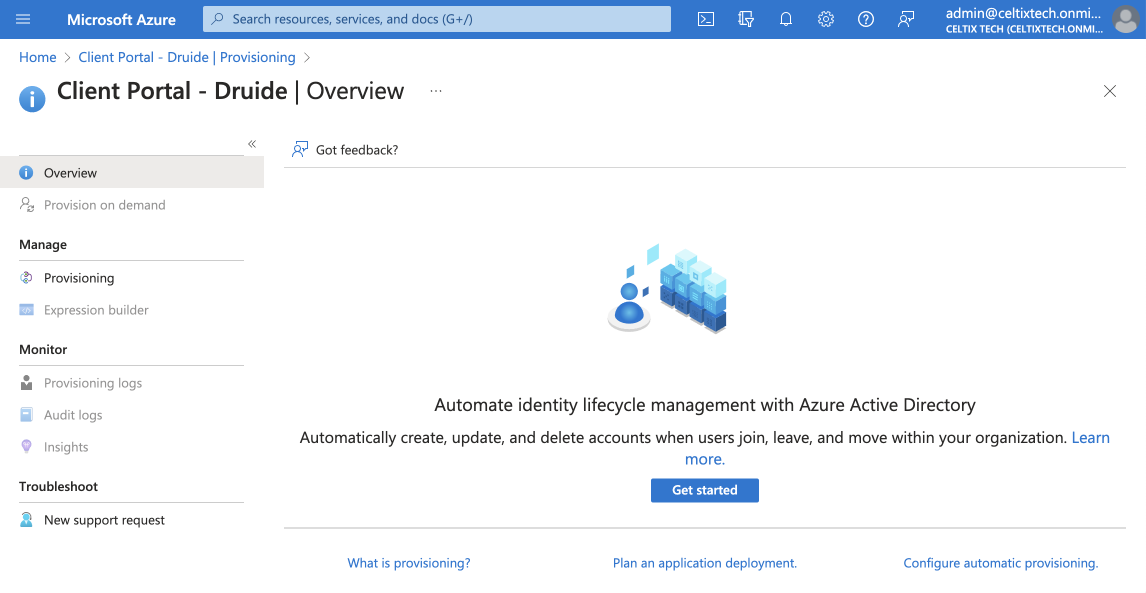Click the user account avatar
The image size is (1146, 593).
coord(1126,19)
